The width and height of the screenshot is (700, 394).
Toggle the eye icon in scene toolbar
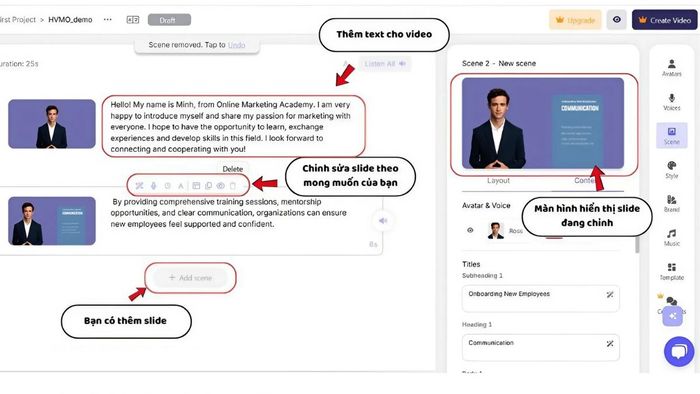point(221,186)
